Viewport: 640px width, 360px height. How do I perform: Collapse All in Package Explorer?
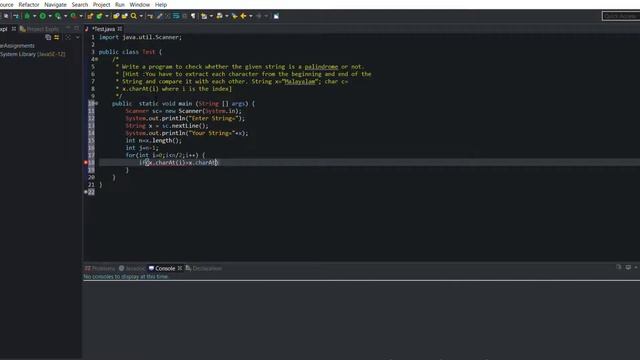(x=48, y=37)
